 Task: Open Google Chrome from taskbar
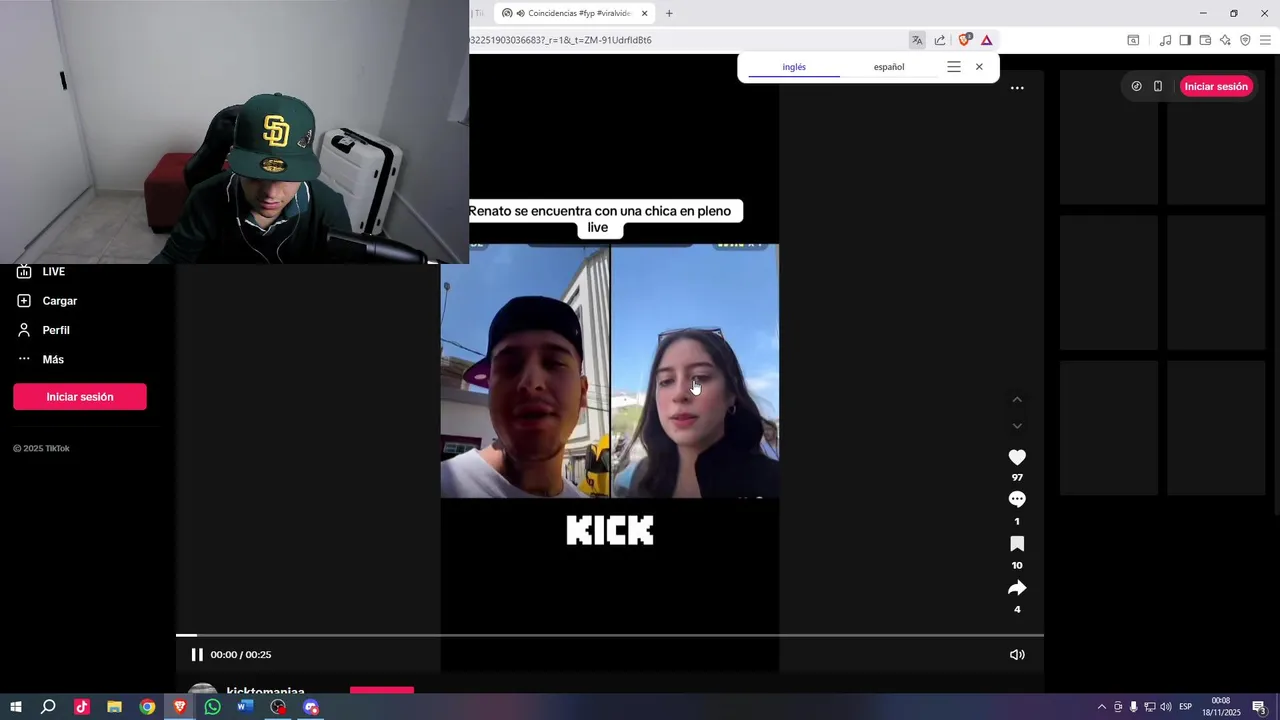(x=147, y=707)
